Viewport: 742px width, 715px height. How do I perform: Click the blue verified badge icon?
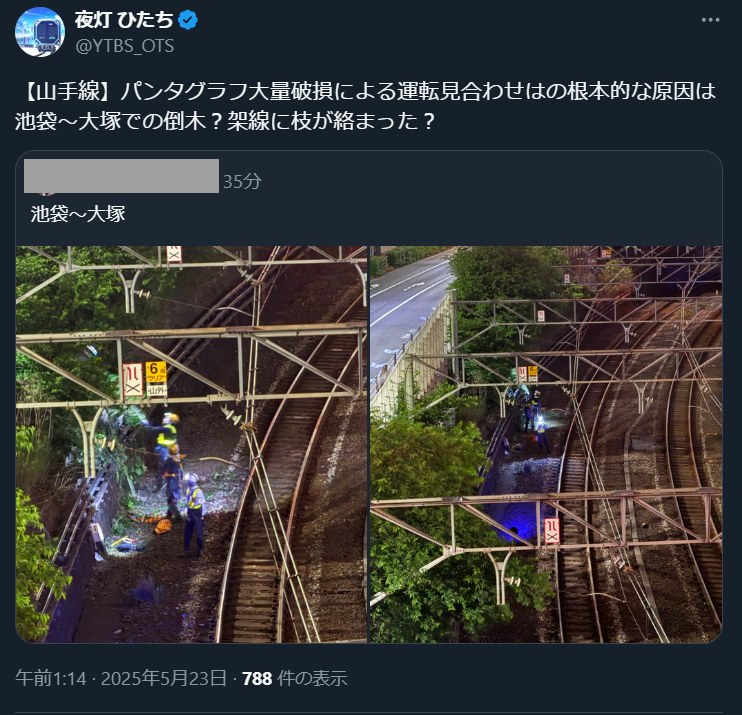coord(188,20)
